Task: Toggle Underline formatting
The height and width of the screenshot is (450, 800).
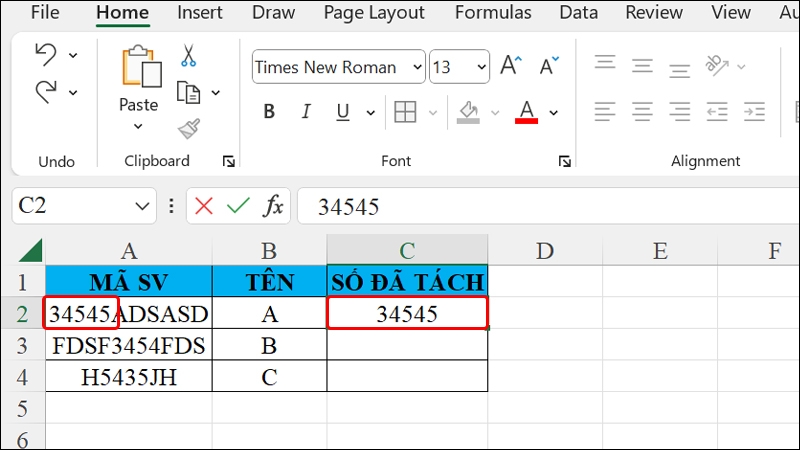Action: (x=343, y=112)
